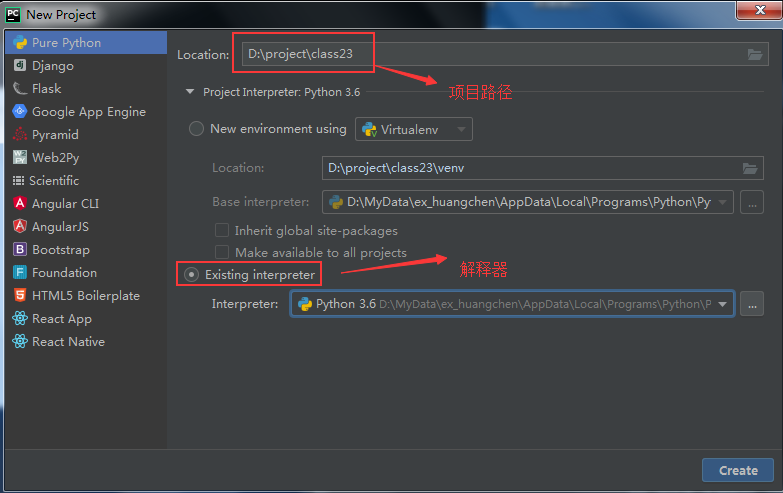783x493 pixels.
Task: Pick the Foundation icon
Action: click(20, 272)
